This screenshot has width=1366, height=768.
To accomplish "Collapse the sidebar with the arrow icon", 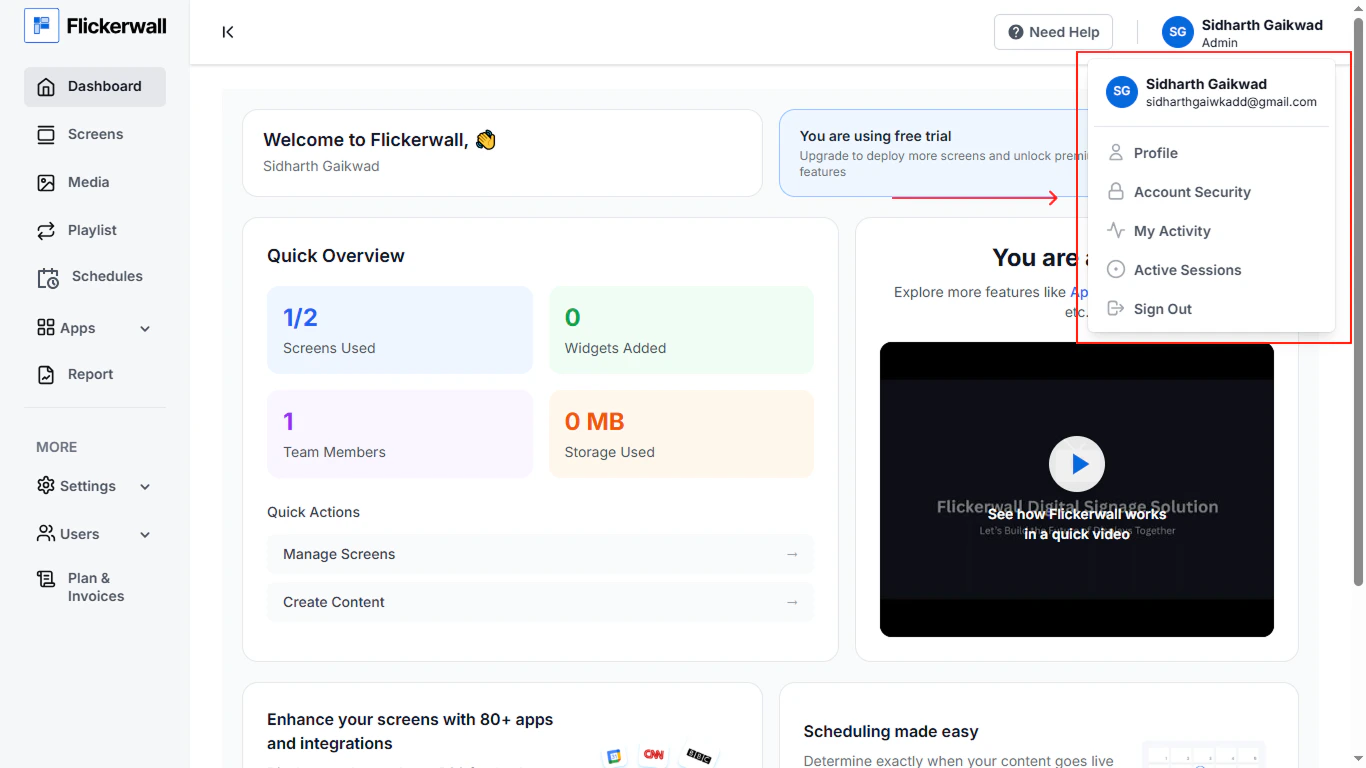I will (228, 32).
